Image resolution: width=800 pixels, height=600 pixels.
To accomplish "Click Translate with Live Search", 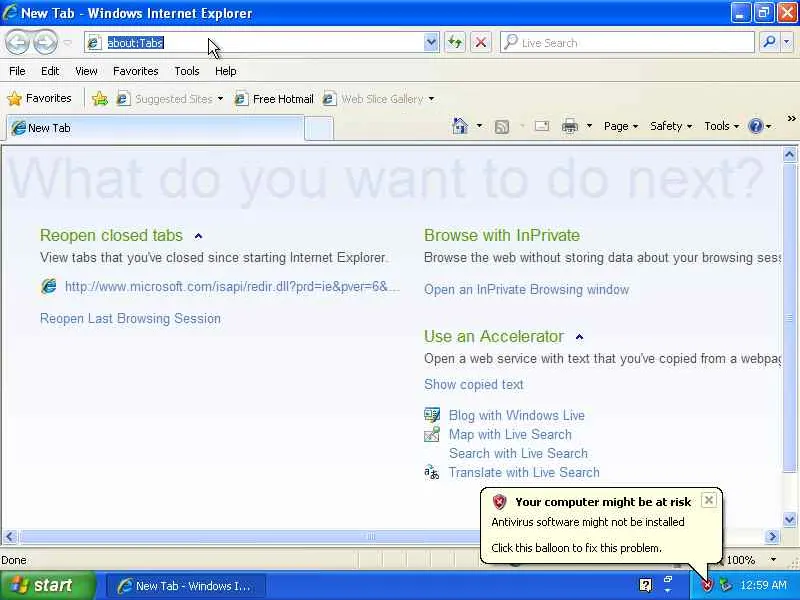I will pyautogui.click(x=524, y=472).
